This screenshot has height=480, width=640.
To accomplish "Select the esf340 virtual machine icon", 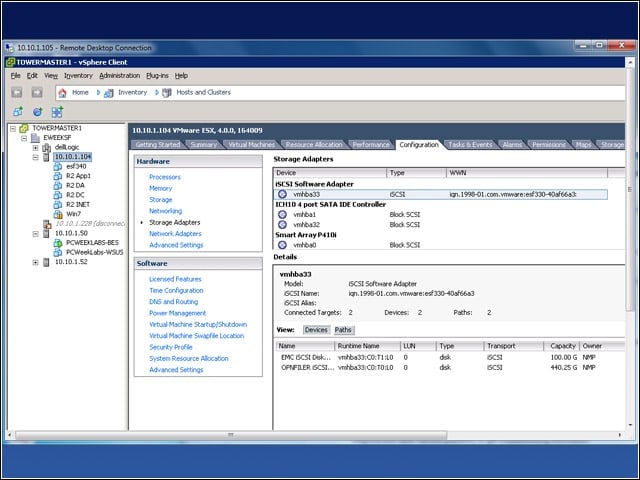I will point(58,167).
